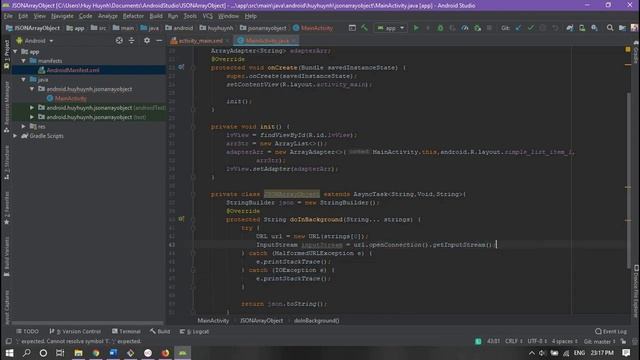Screen dimensions: 640x360
Task: Click the Git: master branch status widget
Action: pyautogui.click(x=599, y=341)
